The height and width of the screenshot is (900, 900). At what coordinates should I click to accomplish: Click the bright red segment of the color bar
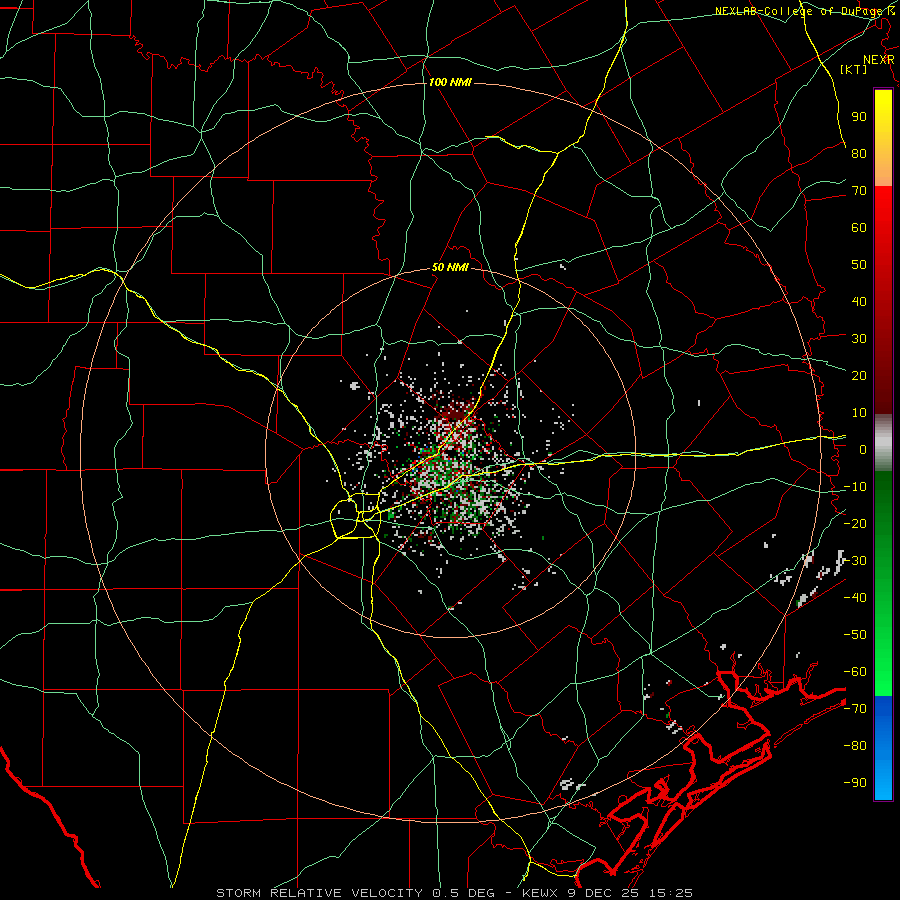click(883, 207)
